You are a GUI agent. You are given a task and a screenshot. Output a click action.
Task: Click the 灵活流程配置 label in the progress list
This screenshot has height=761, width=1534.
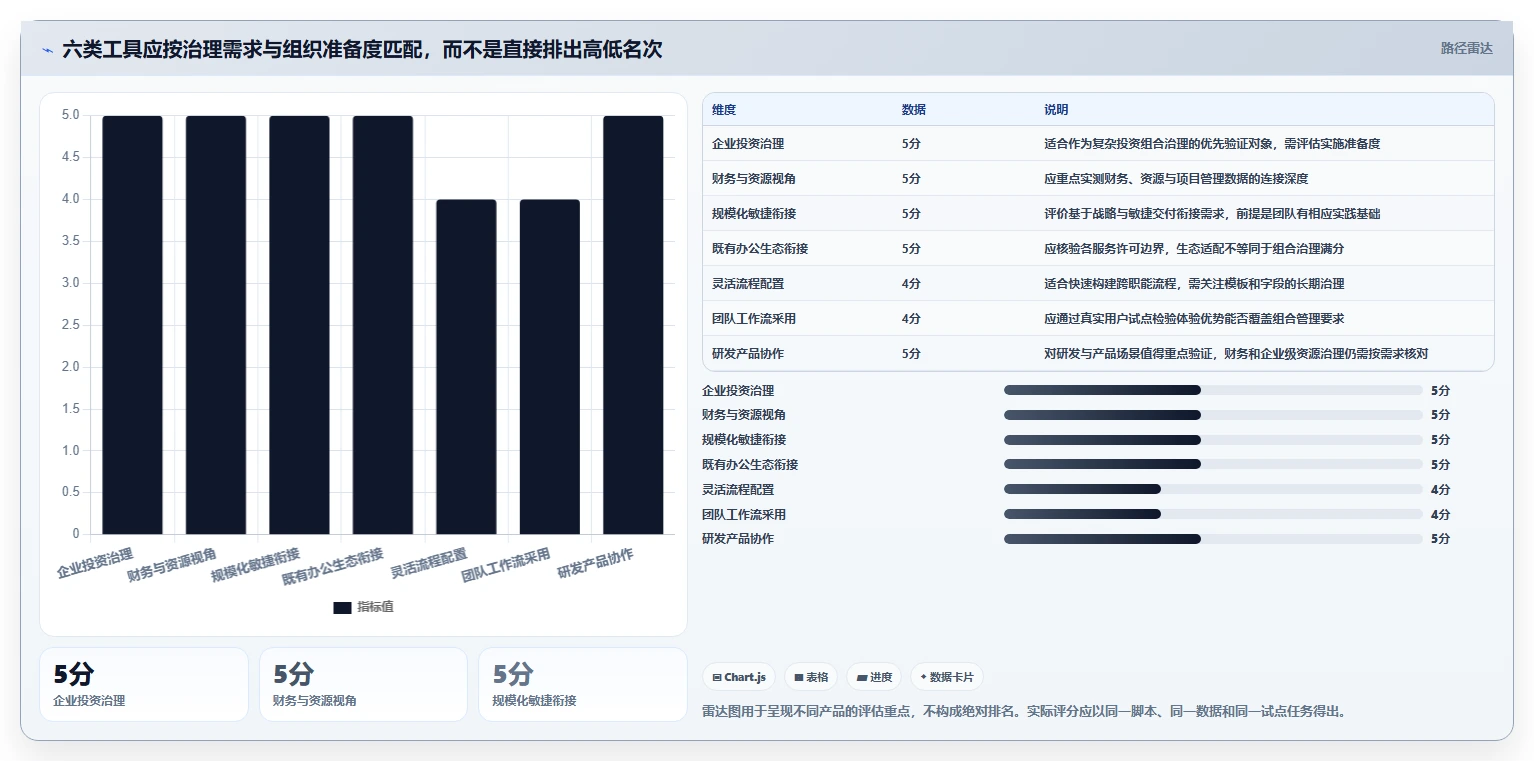[738, 489]
